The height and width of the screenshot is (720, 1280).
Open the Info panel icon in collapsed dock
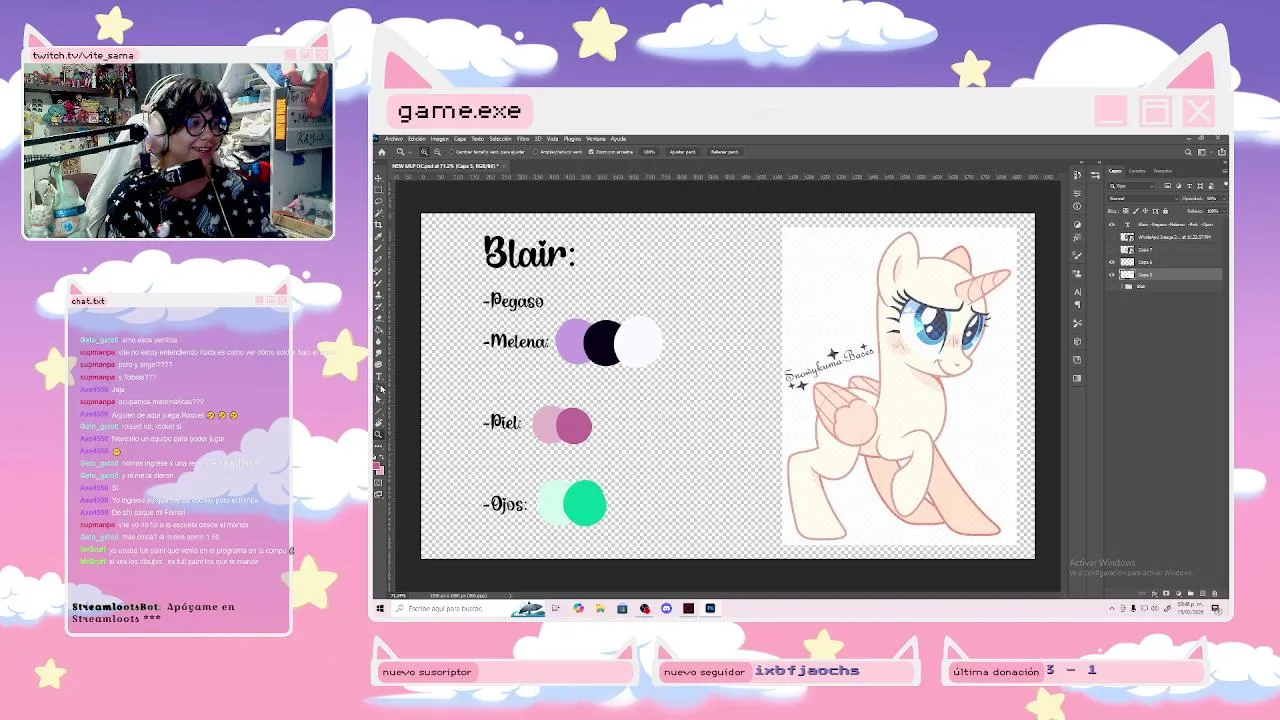click(x=1077, y=206)
